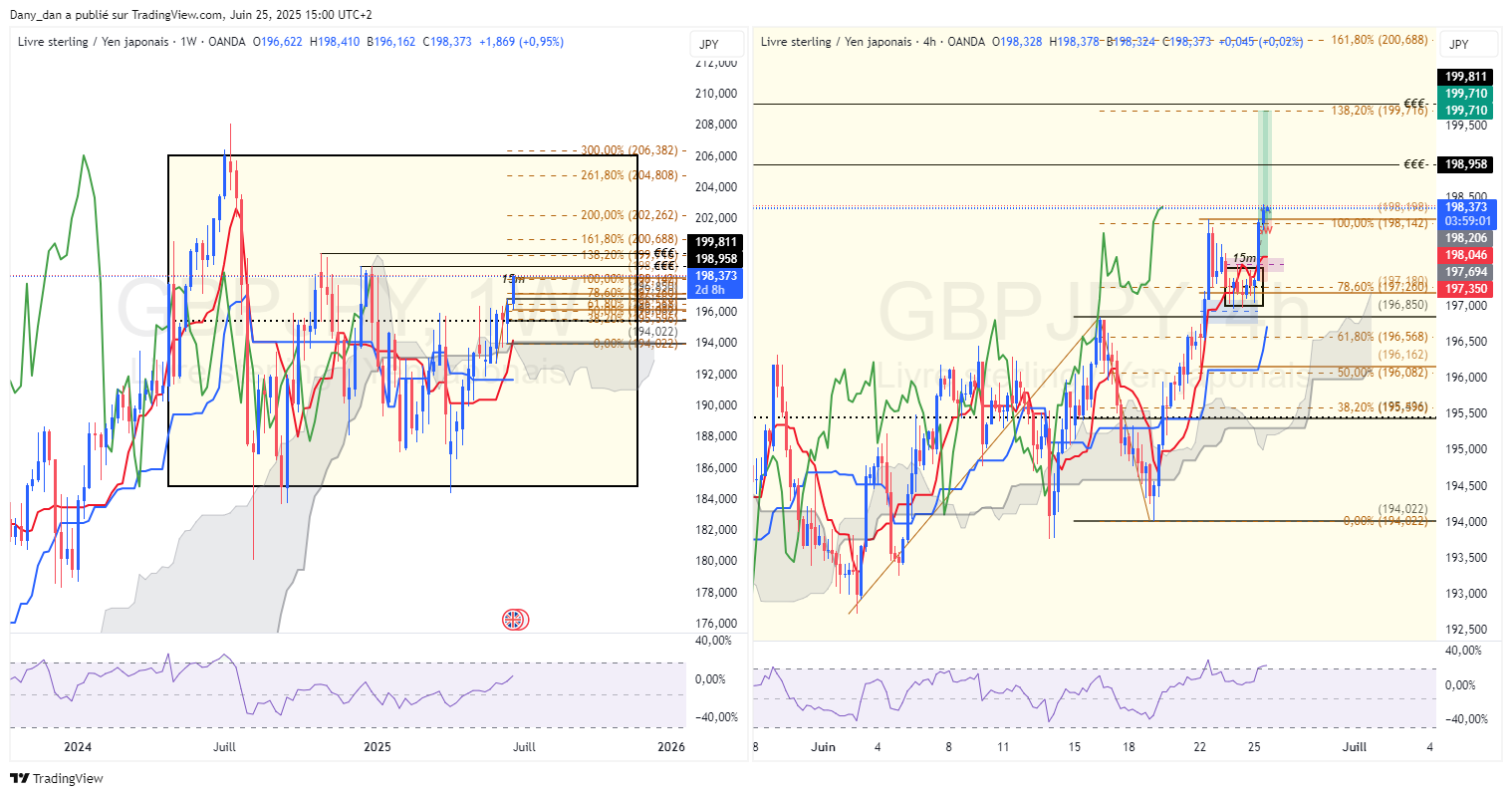Screen dimensions: 1512x796
Task: Click the +1,869 (+0,95%) change value
Action: click(x=521, y=42)
